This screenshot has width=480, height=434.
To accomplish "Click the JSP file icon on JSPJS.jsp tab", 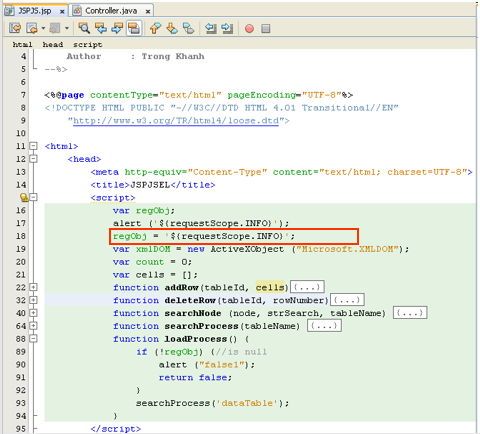I will [10, 11].
